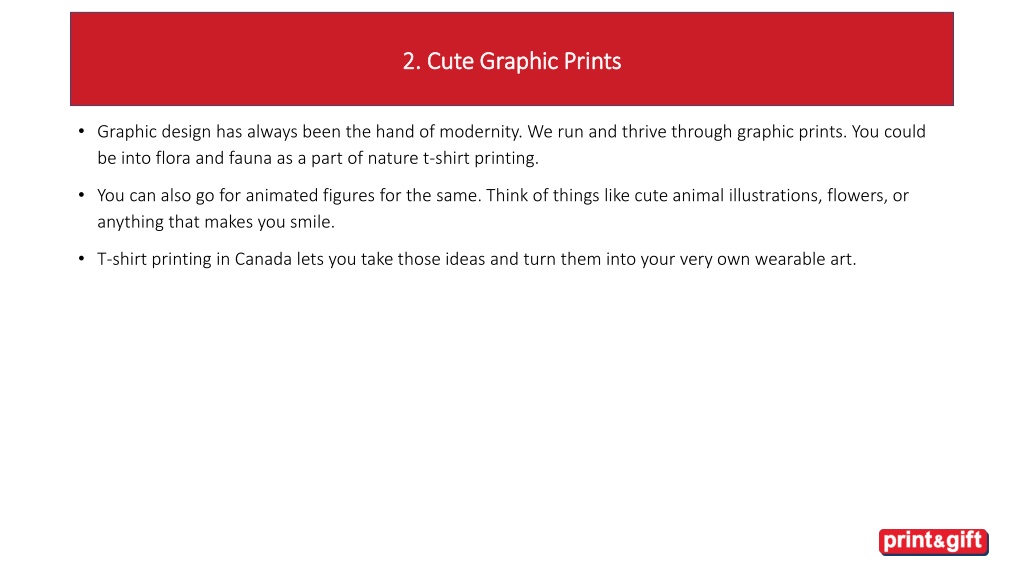Click the phrase 'wearable art'
Viewport: 1024px width, 576px height.
[804, 259]
